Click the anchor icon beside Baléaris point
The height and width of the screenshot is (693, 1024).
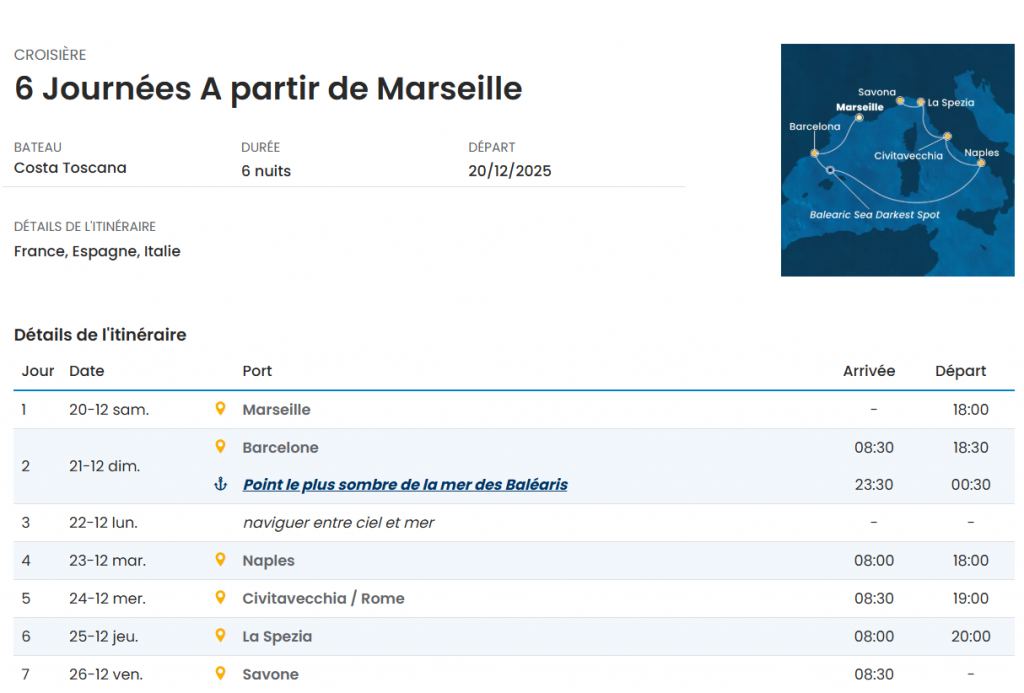tap(220, 485)
